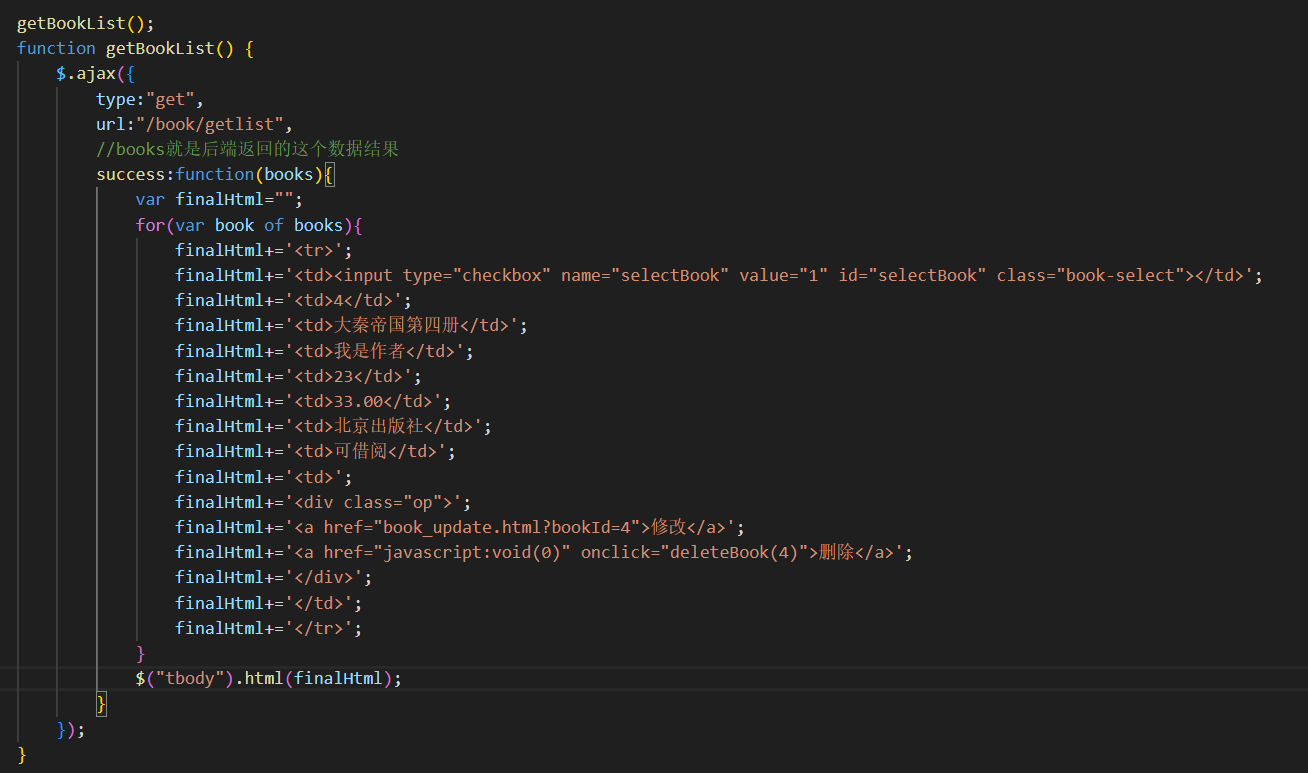The width and height of the screenshot is (1308, 773).
Task: Click the green comment starting with //books
Action: coord(248,149)
